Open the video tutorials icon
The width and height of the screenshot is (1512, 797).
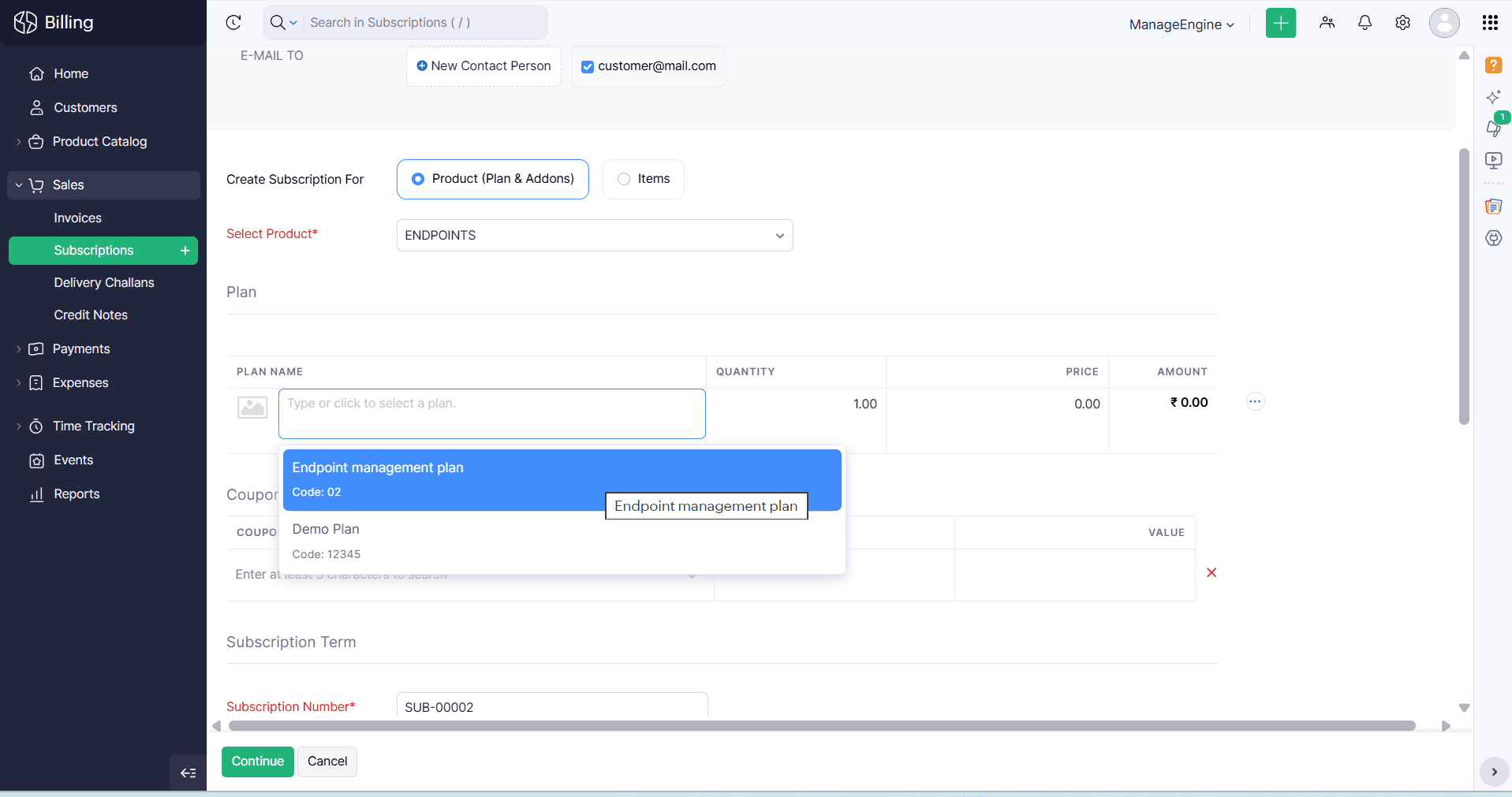click(x=1493, y=161)
